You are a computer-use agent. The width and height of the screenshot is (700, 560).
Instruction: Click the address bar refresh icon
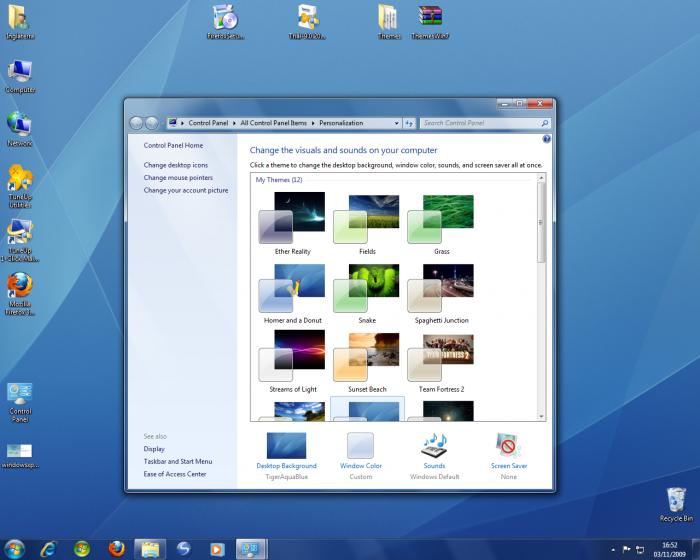click(x=408, y=123)
